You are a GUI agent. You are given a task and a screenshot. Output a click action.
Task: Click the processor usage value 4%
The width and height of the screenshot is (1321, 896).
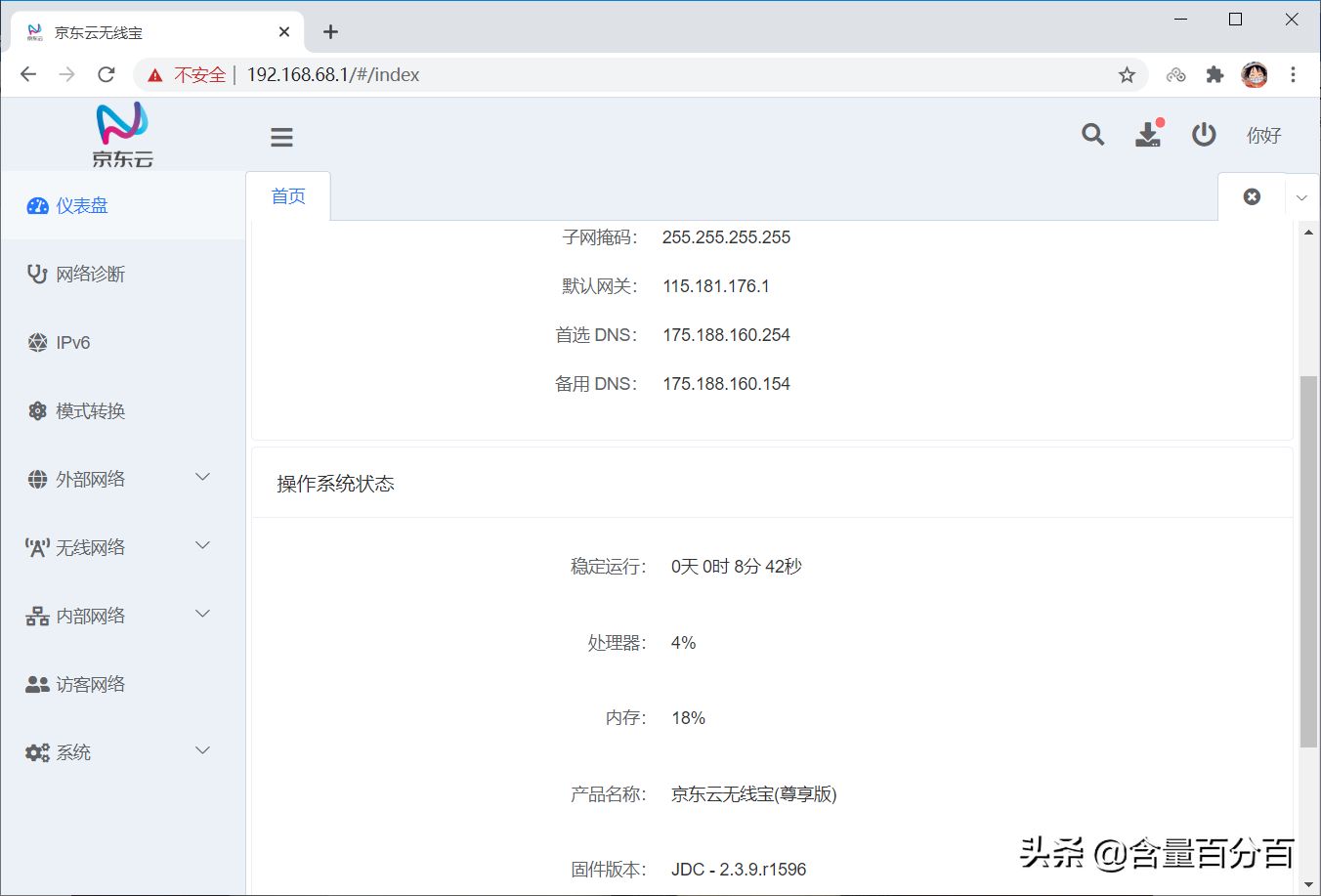[684, 643]
